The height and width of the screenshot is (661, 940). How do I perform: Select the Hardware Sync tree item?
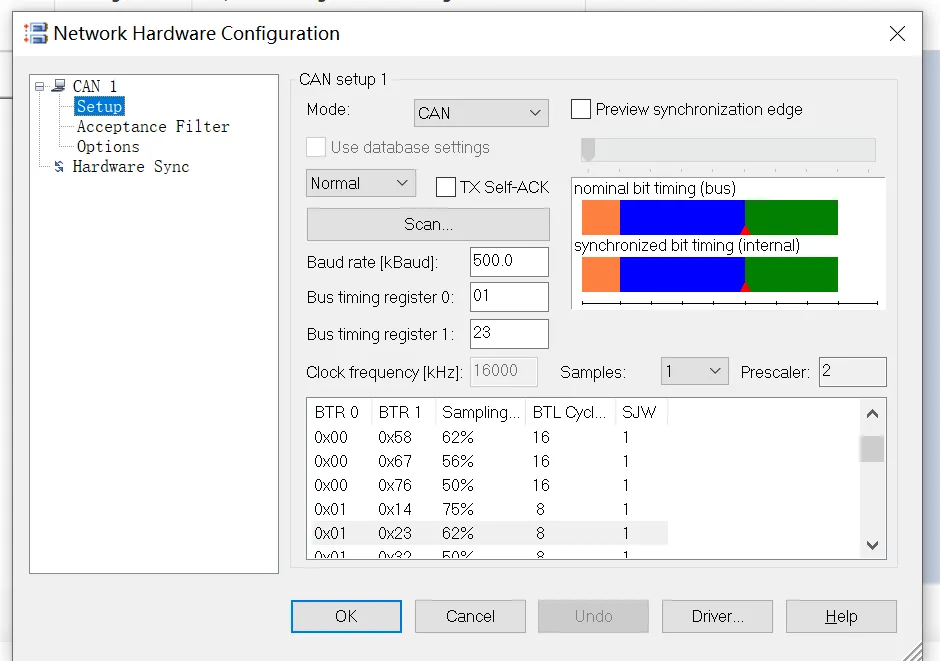[x=131, y=167]
